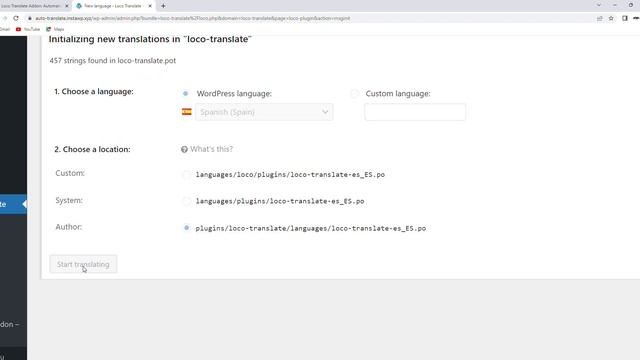Open the browser side panel icon

coord(624,18)
